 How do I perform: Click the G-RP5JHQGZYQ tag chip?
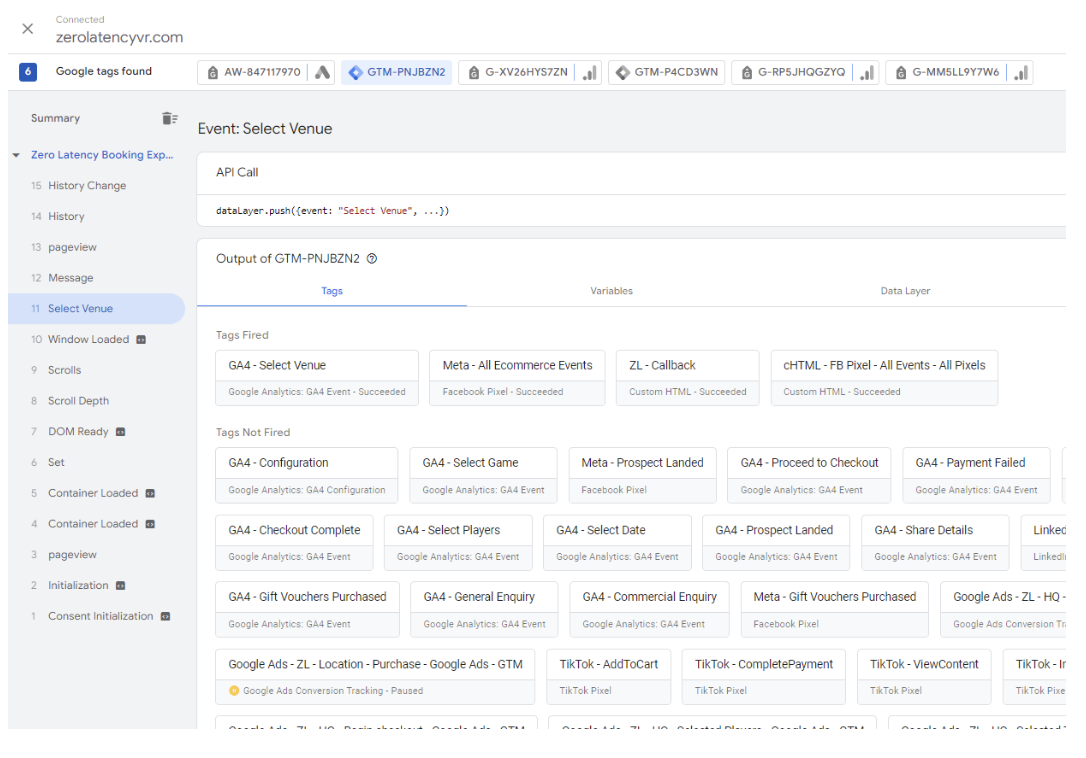point(802,71)
